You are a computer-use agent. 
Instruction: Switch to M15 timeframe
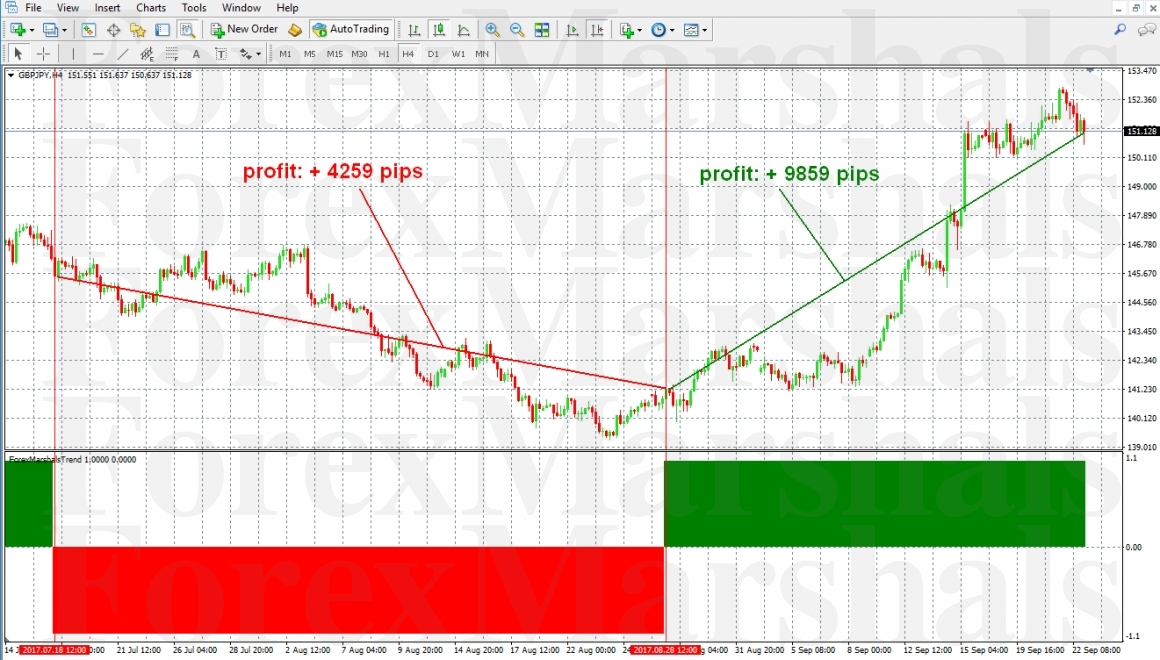click(334, 53)
